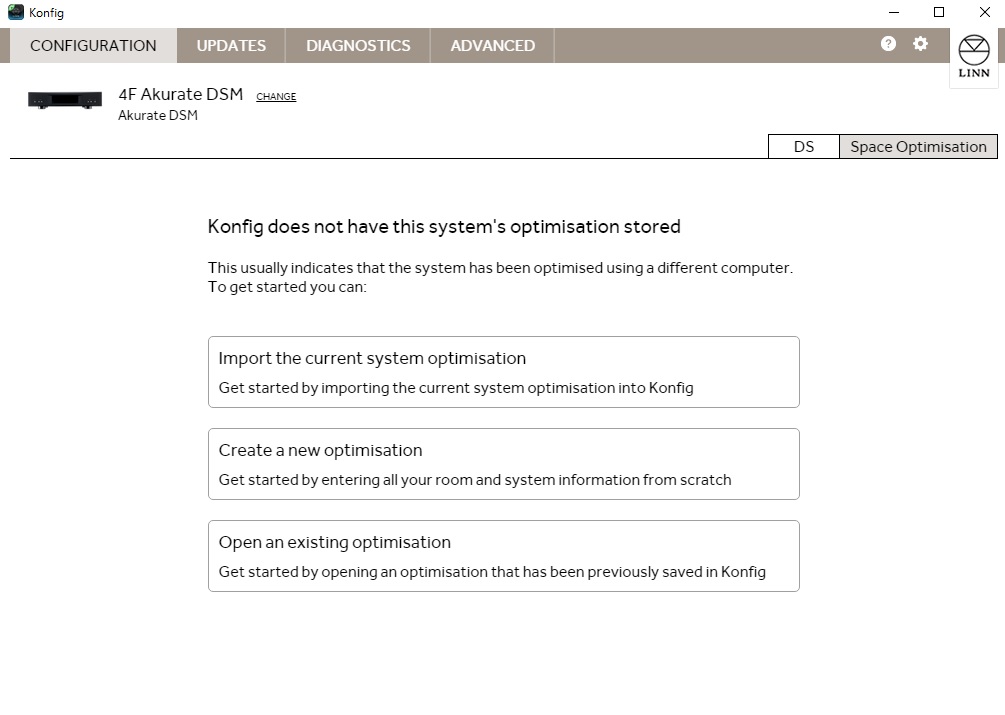This screenshot has width=1005, height=715.
Task: Select the Advanced tab
Action: [x=492, y=45]
